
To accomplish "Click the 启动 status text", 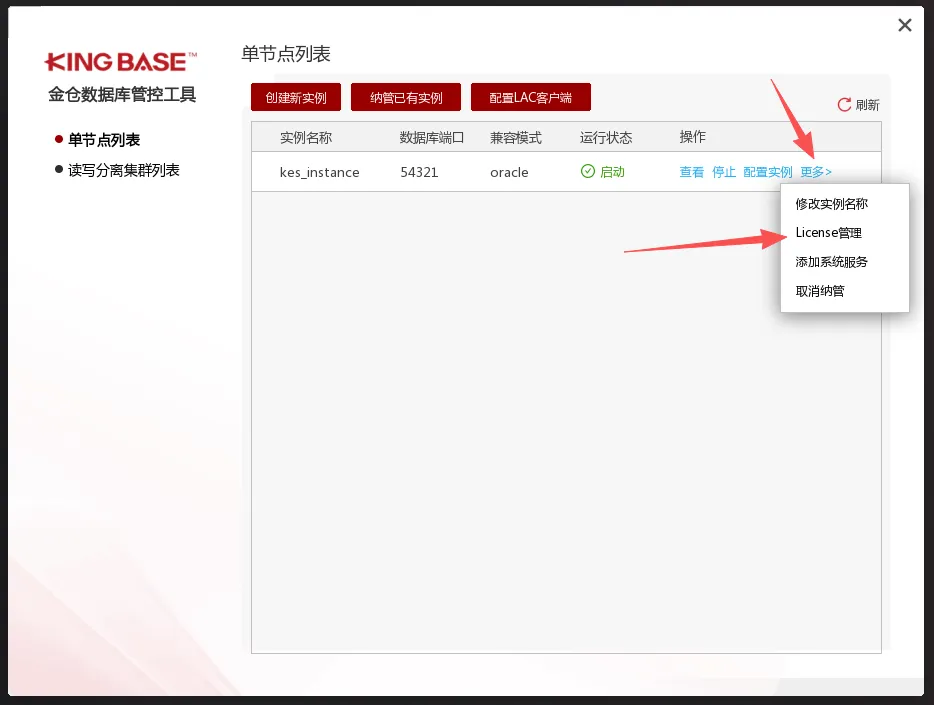I will (x=612, y=171).
